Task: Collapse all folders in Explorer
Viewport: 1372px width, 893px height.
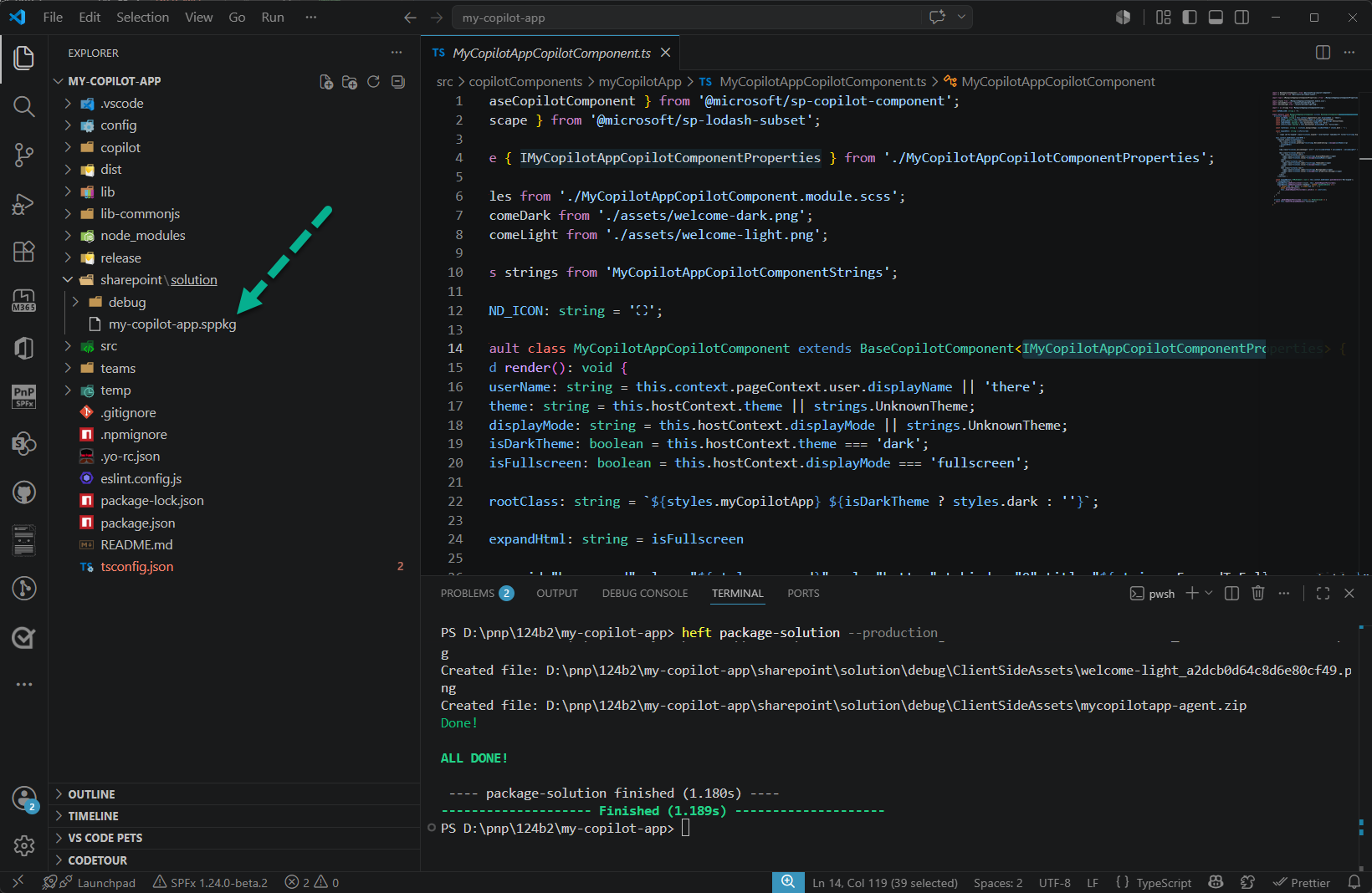Action: (398, 81)
